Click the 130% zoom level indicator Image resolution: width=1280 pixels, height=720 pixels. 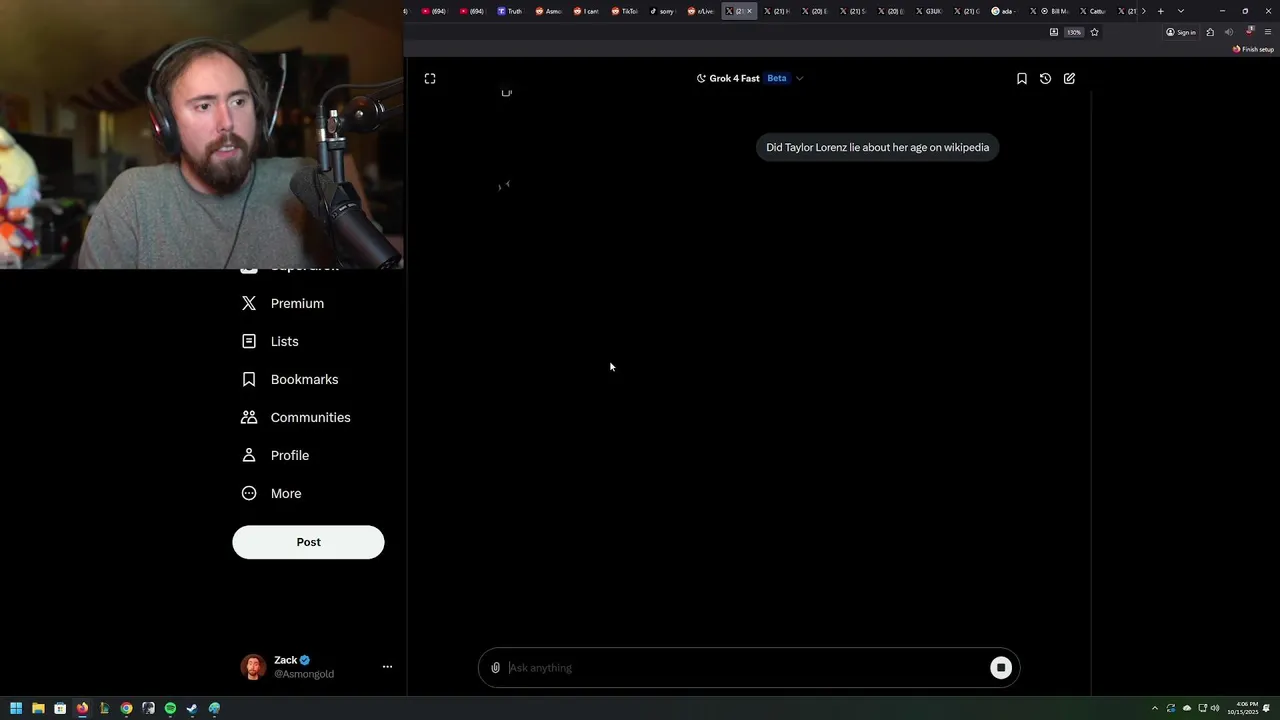tap(1074, 32)
